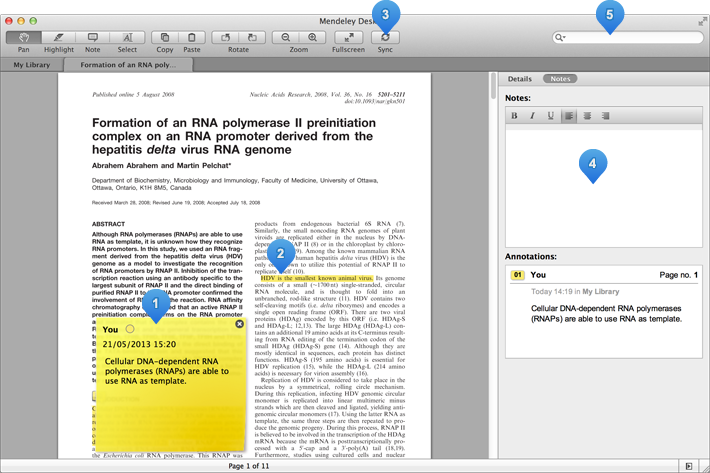Click the paper title heading
Image resolution: width=710 pixels, height=473 pixels.
(234, 136)
